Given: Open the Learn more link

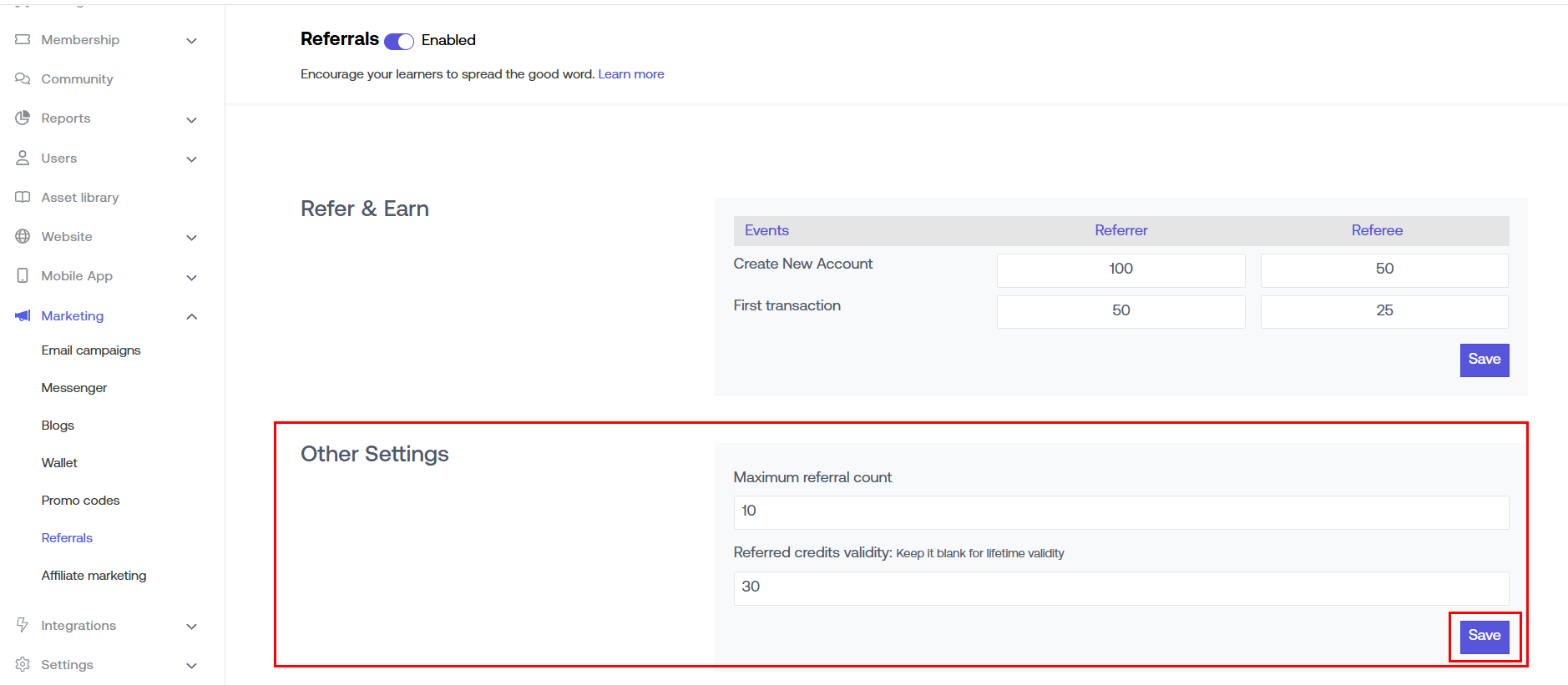Looking at the screenshot, I should [630, 74].
